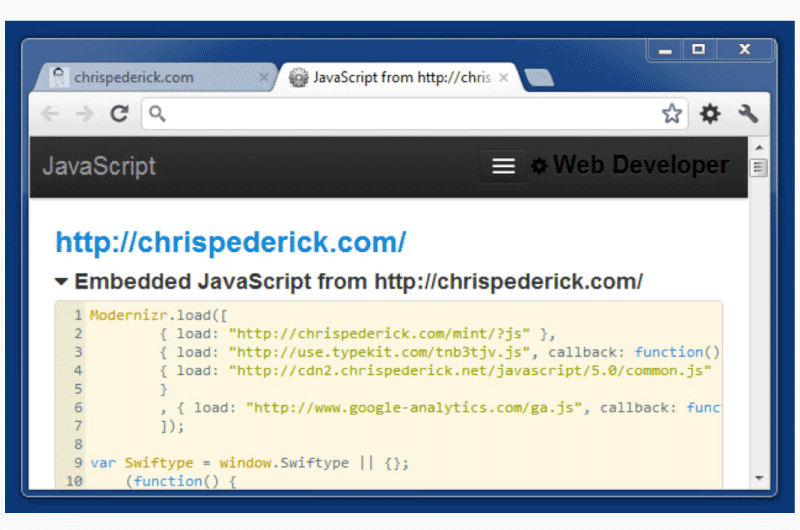Open the http://chrispederick.com/ link
The image size is (800, 530).
tap(231, 242)
